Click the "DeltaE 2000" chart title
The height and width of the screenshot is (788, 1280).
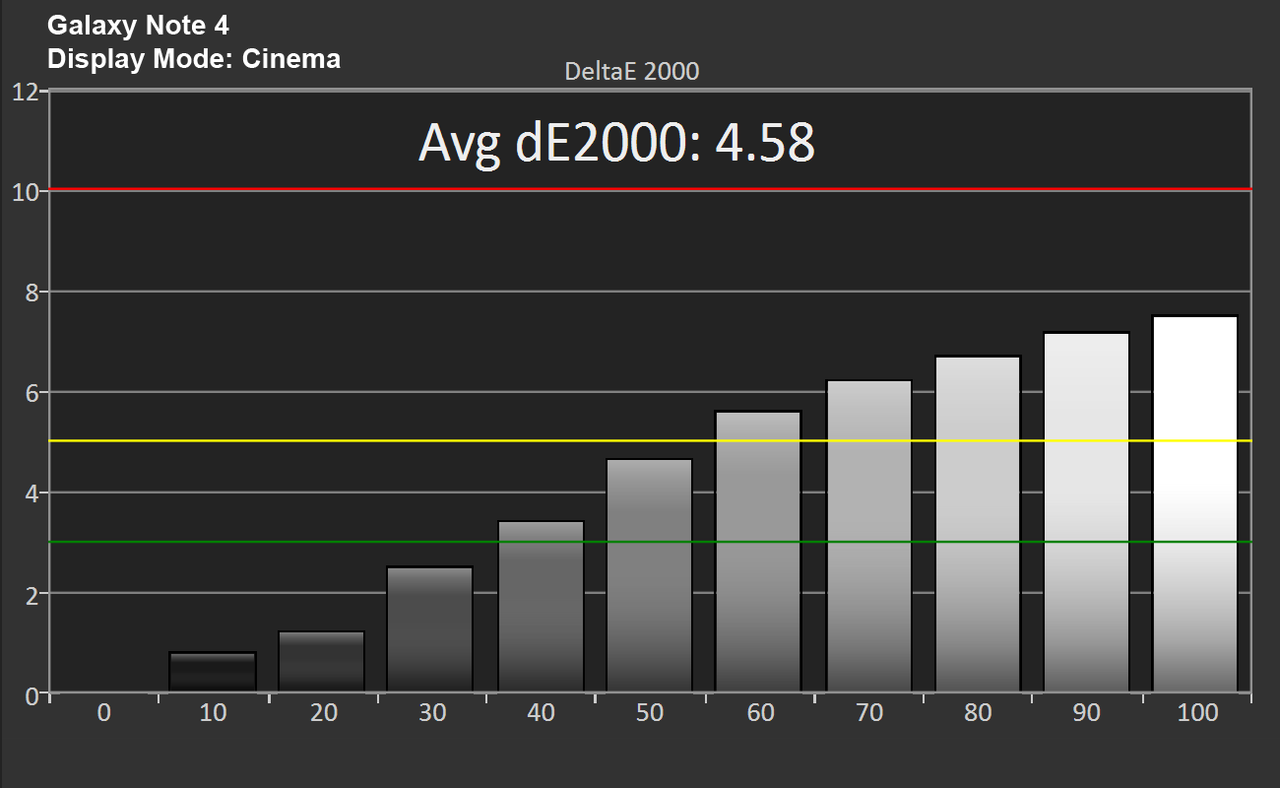click(632, 71)
